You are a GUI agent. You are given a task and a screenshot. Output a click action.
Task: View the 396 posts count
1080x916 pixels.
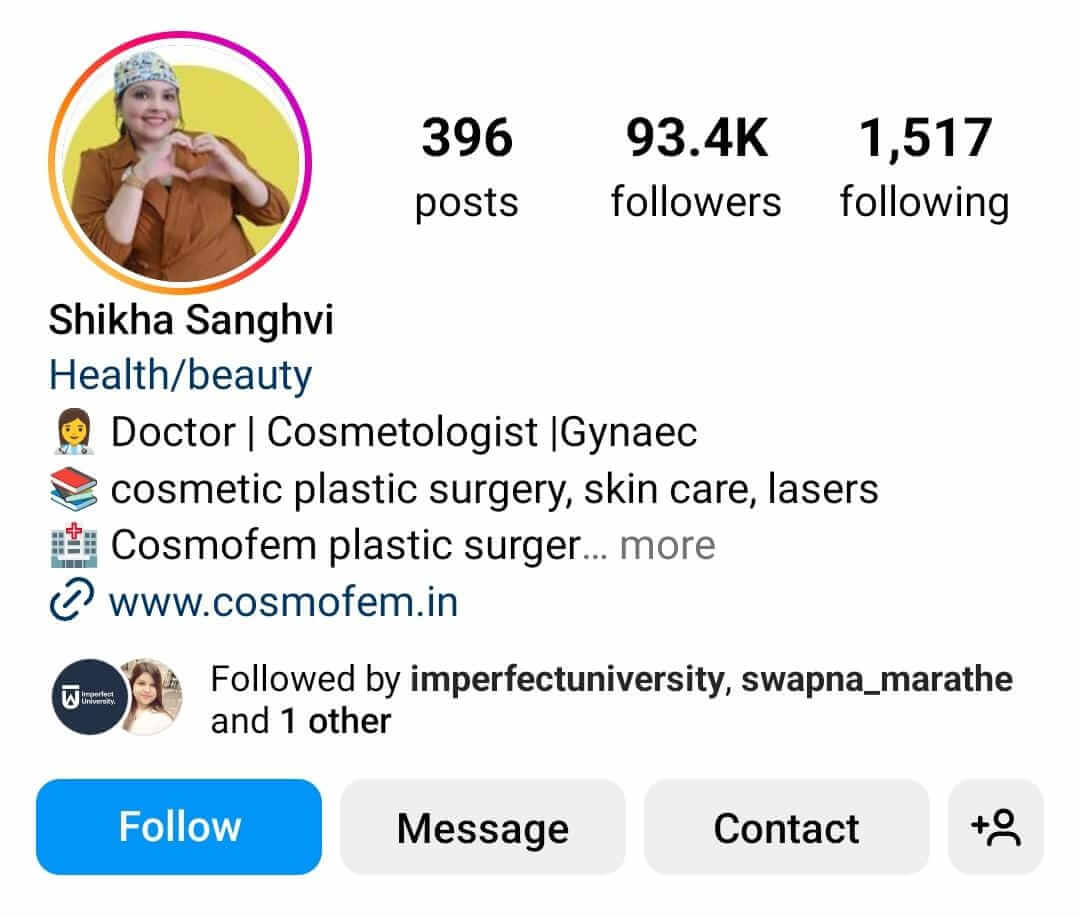point(467,167)
